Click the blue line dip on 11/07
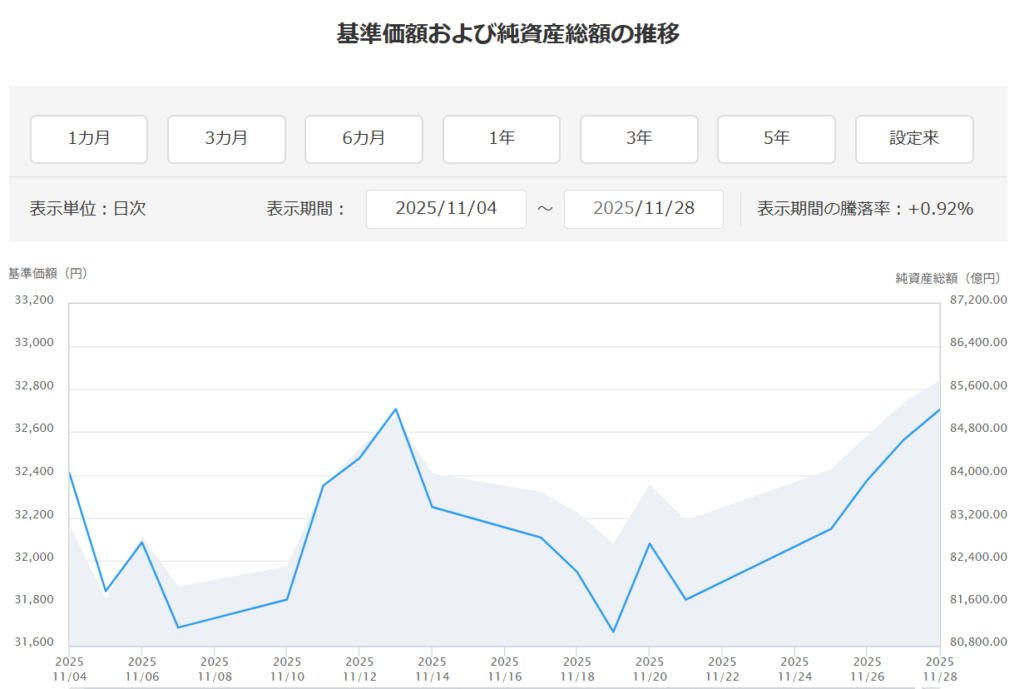This screenshot has height=689, width=1024. click(x=178, y=627)
